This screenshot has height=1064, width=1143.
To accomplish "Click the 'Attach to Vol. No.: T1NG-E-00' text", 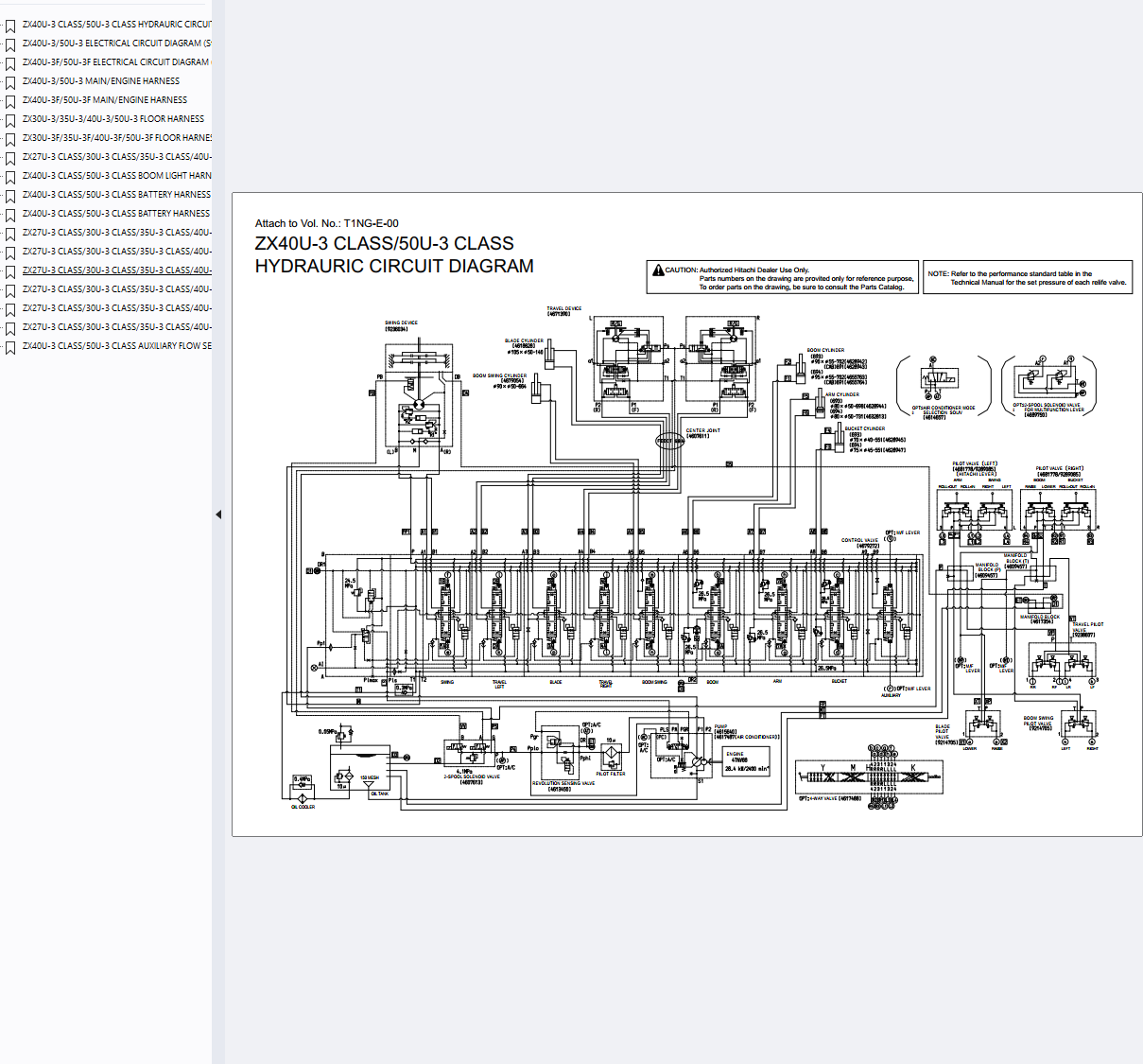I will click(327, 224).
